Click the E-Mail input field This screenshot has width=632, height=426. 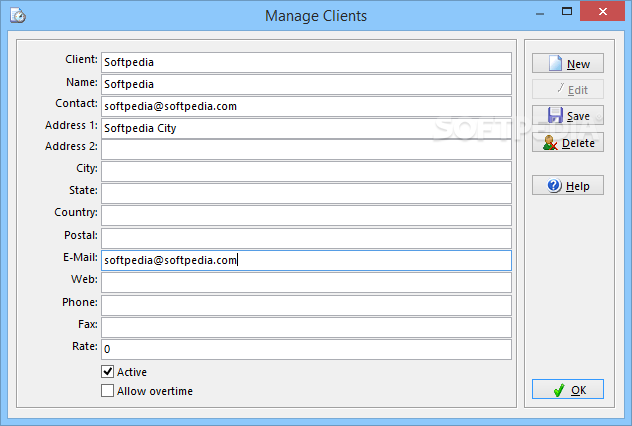click(x=306, y=260)
